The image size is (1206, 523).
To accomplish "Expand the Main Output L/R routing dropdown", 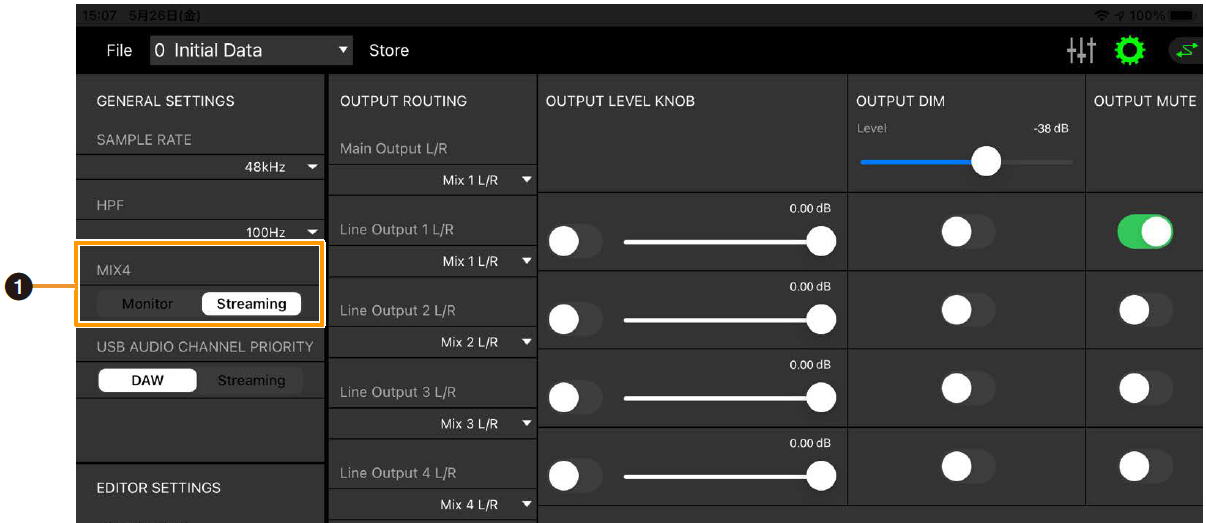I will (x=485, y=180).
